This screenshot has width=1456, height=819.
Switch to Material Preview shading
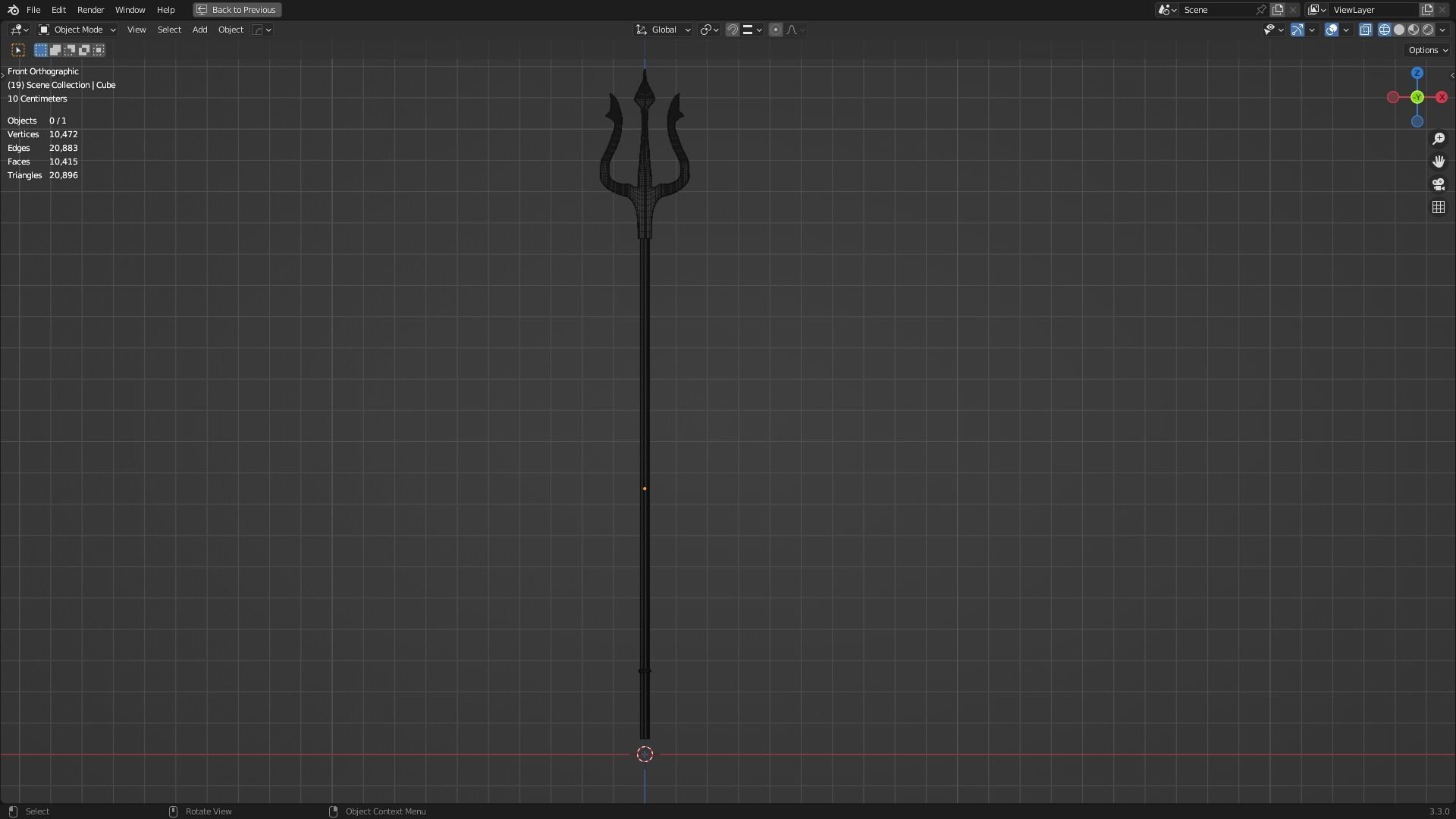[x=1414, y=30]
